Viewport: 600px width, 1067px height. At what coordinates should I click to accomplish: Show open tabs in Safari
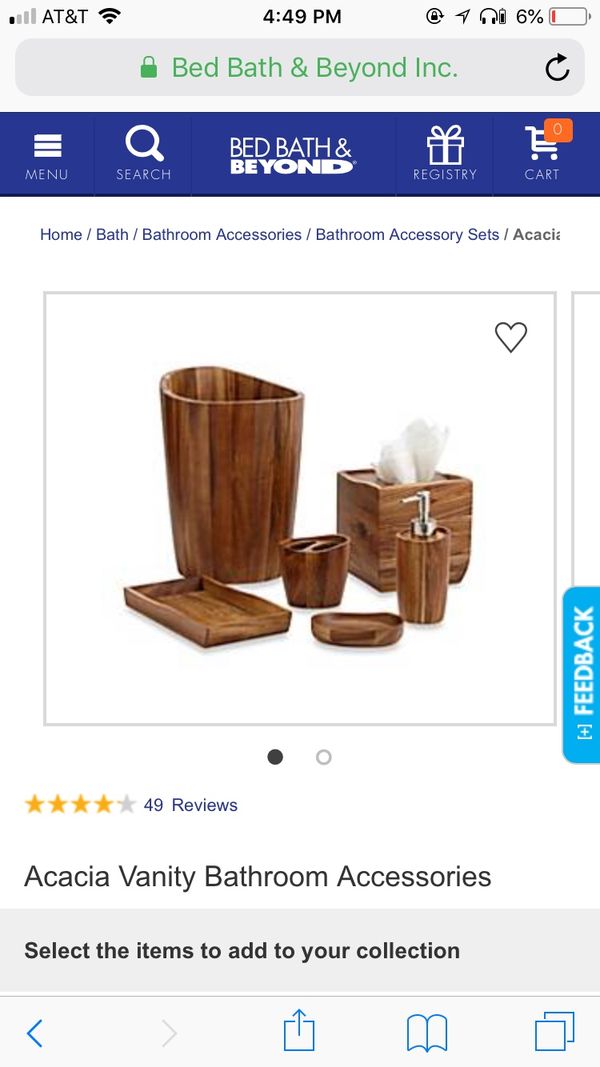coord(554,1032)
